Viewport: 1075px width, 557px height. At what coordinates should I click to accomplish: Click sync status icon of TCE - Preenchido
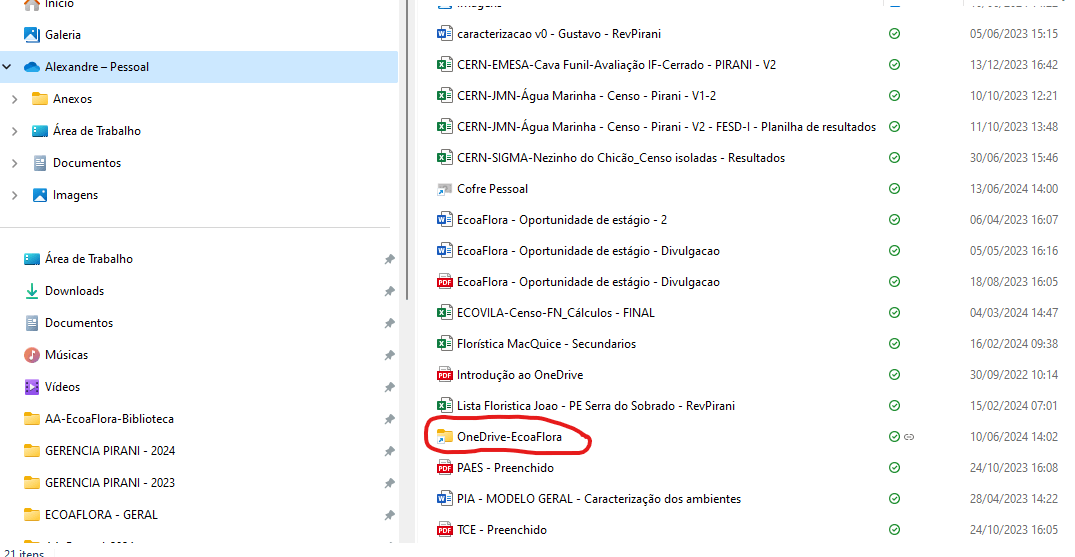tap(894, 530)
